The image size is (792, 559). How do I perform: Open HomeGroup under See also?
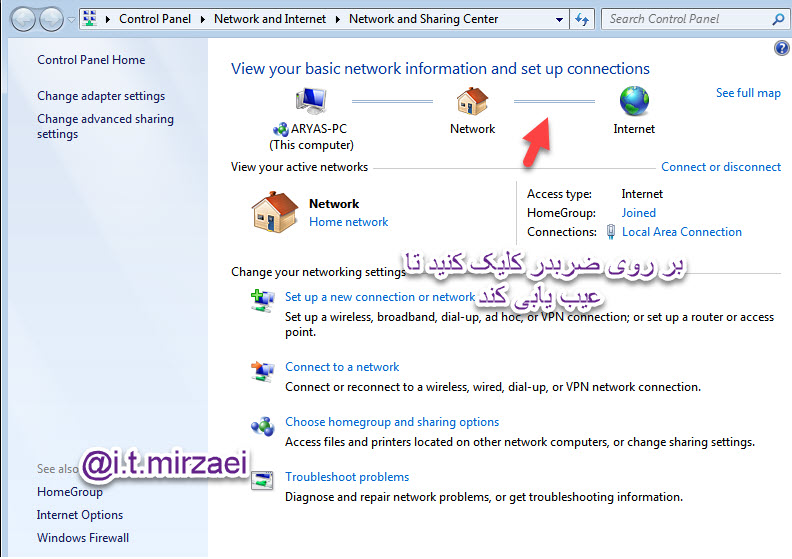pyautogui.click(x=70, y=492)
